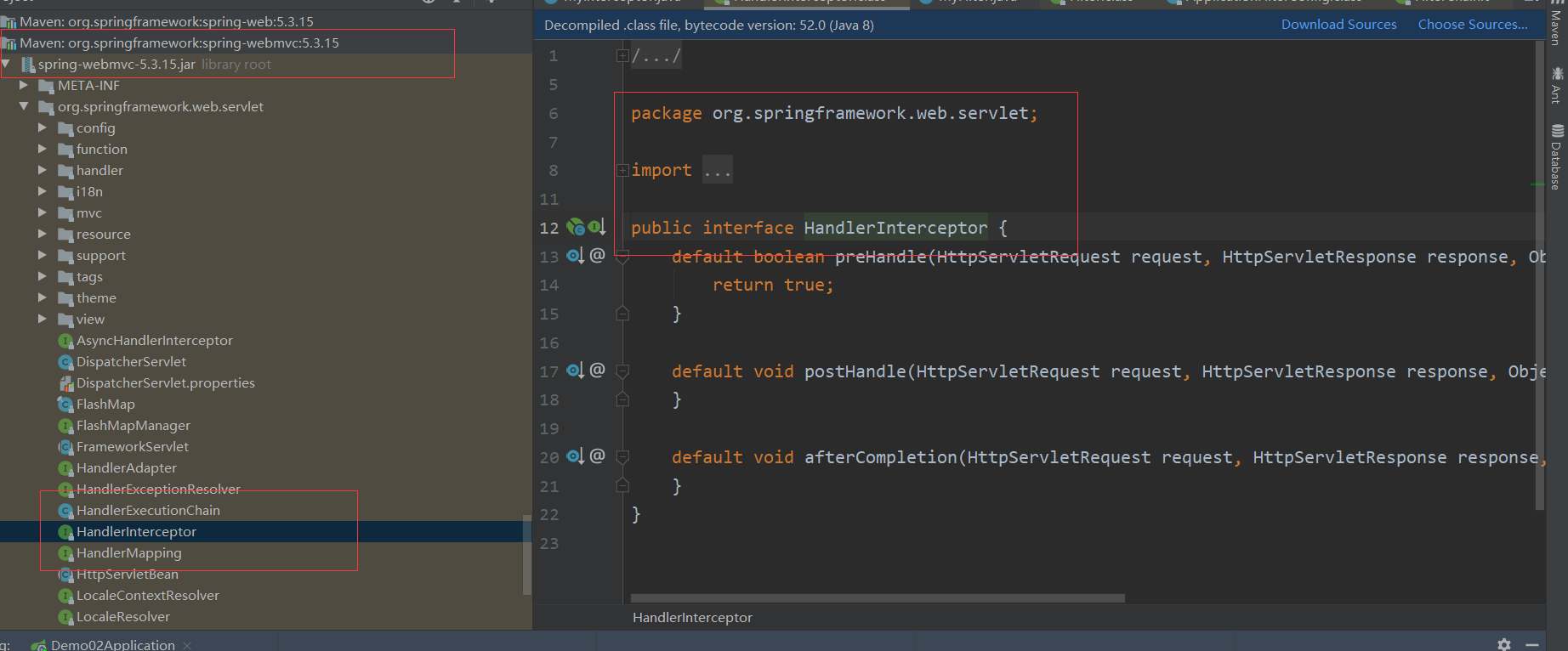This screenshot has height=651, width=1568.
Task: Expand the folded import block on line 8
Action: coord(622,170)
